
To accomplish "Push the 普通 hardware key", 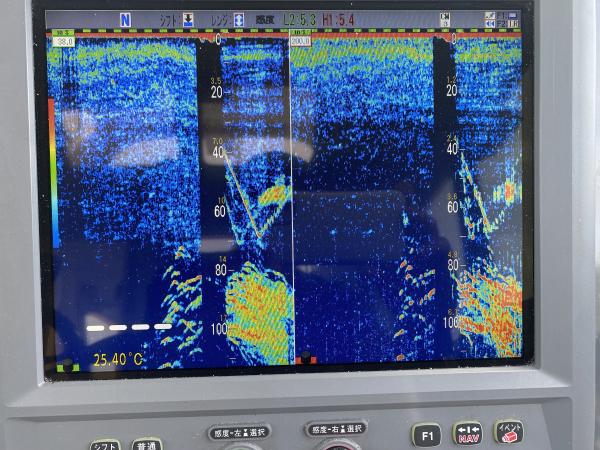I will (147, 445).
